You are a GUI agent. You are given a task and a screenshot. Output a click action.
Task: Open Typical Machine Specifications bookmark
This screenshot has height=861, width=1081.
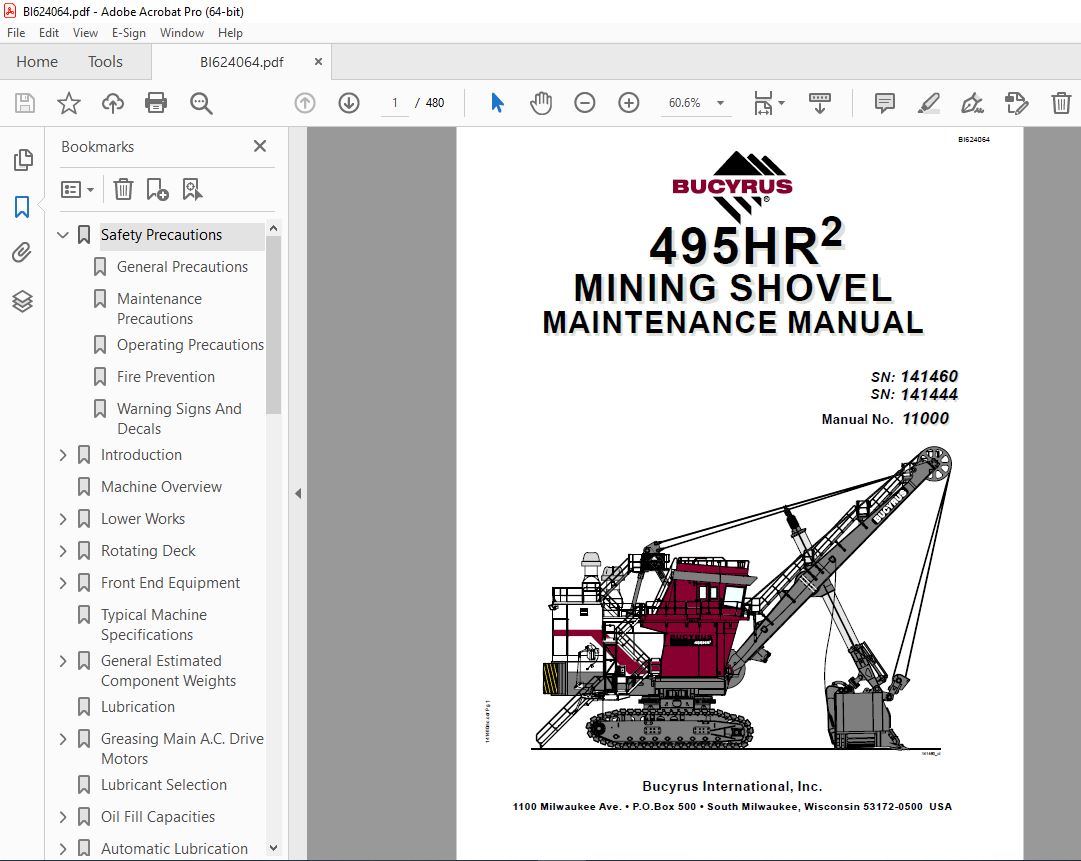154,625
